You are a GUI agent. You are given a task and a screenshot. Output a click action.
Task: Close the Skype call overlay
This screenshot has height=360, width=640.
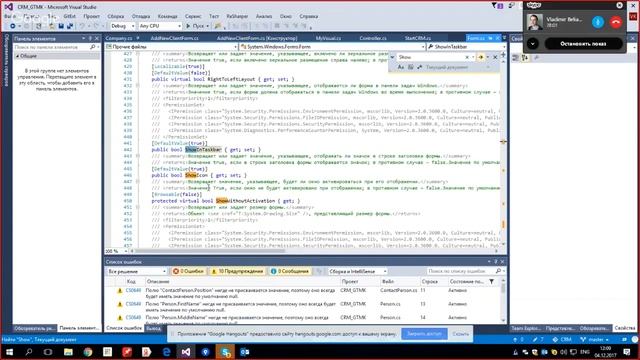[x=620, y=5]
